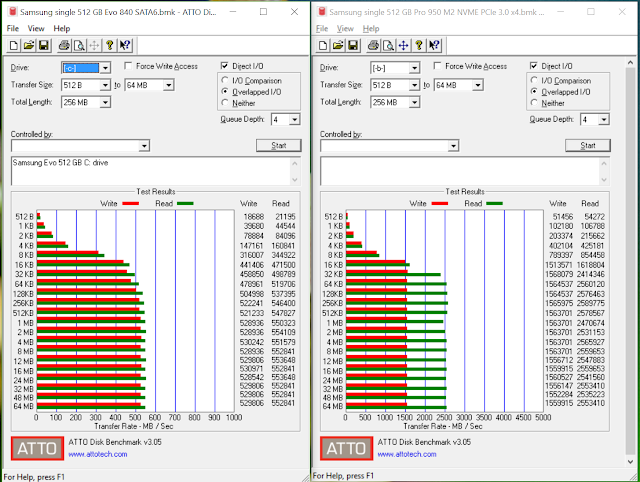Open 64 MB max transfer size dropdown in Evo 840 window

click(169, 85)
